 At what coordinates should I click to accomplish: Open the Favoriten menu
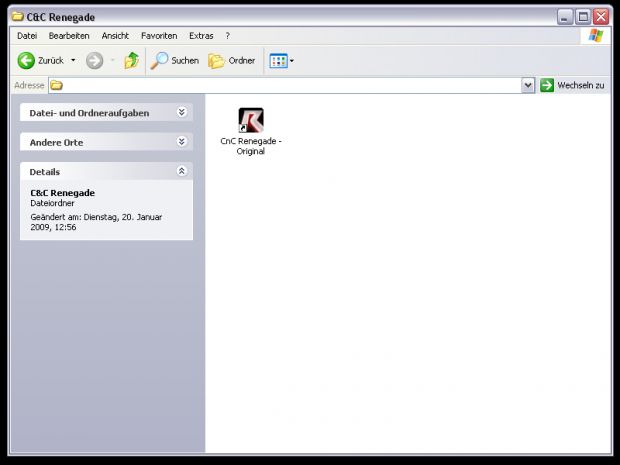159,36
